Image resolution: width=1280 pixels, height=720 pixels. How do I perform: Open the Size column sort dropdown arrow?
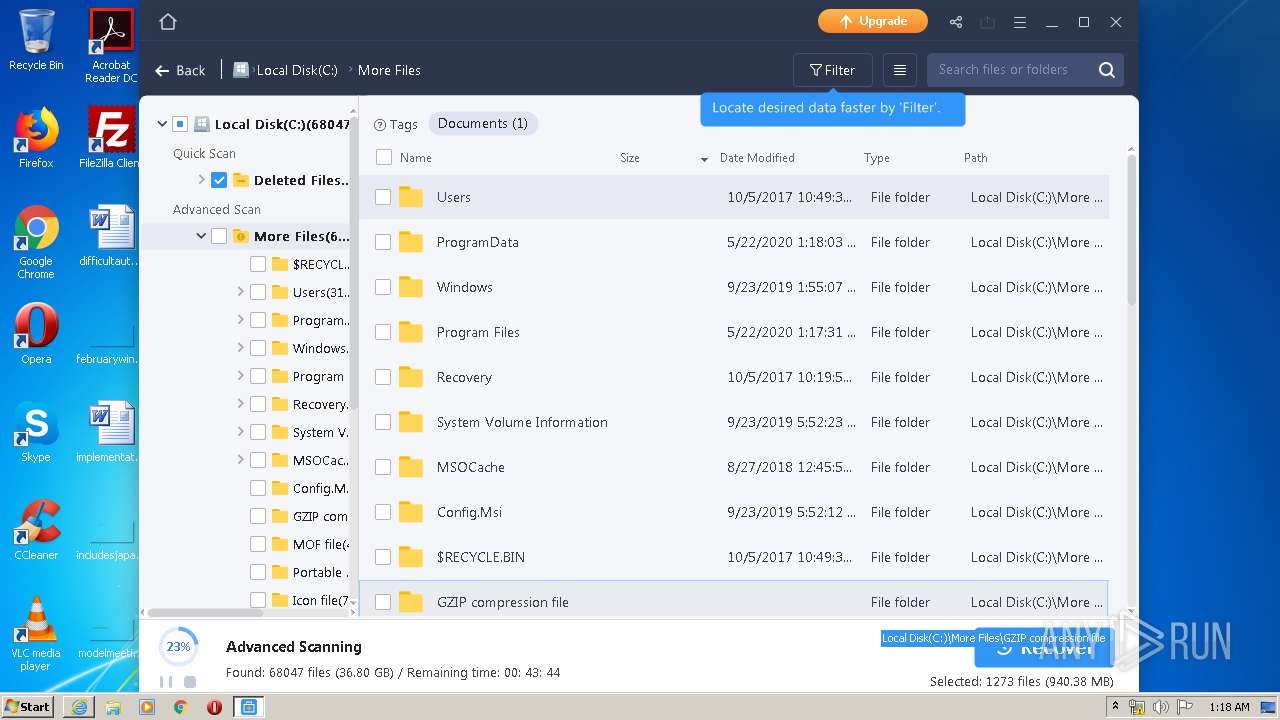click(704, 159)
